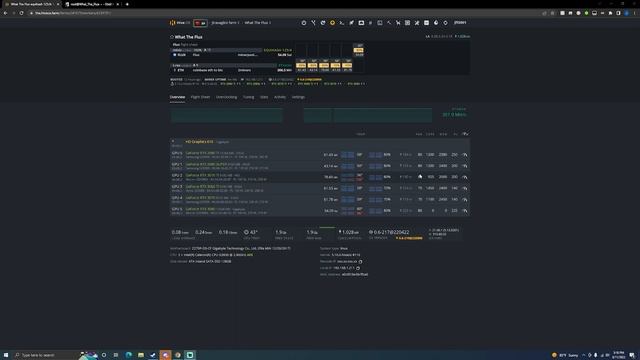Select the second browser tab
The height and width of the screenshot is (360, 640).
[x=91, y=4]
